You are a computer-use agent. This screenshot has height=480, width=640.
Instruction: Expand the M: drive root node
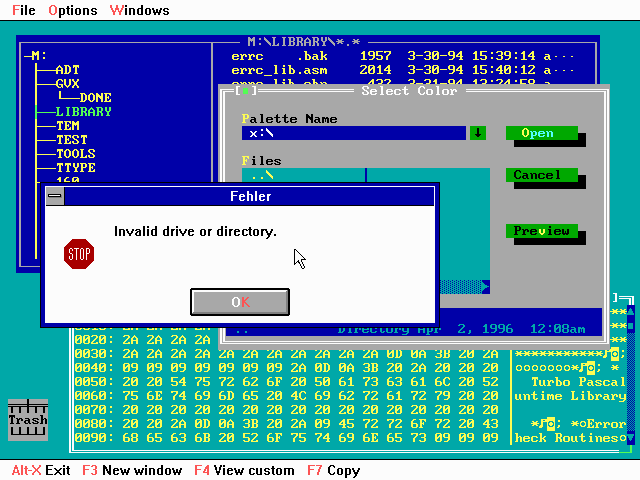click(38, 55)
